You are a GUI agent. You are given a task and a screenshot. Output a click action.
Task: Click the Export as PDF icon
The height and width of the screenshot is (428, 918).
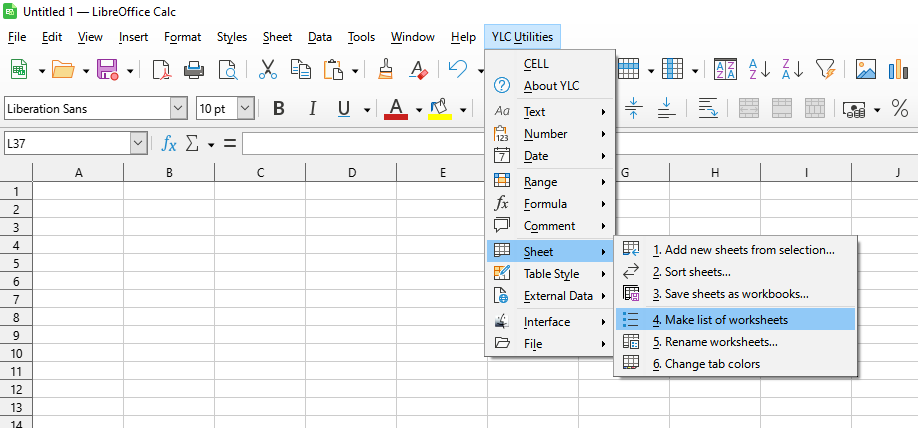coord(162,69)
